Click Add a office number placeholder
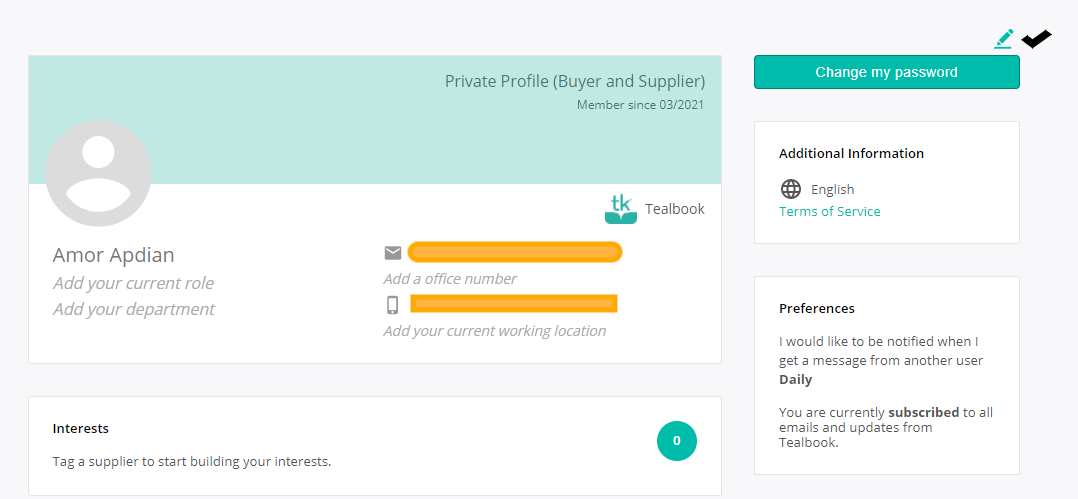Screen dimensions: 1078x499 (x=450, y=279)
